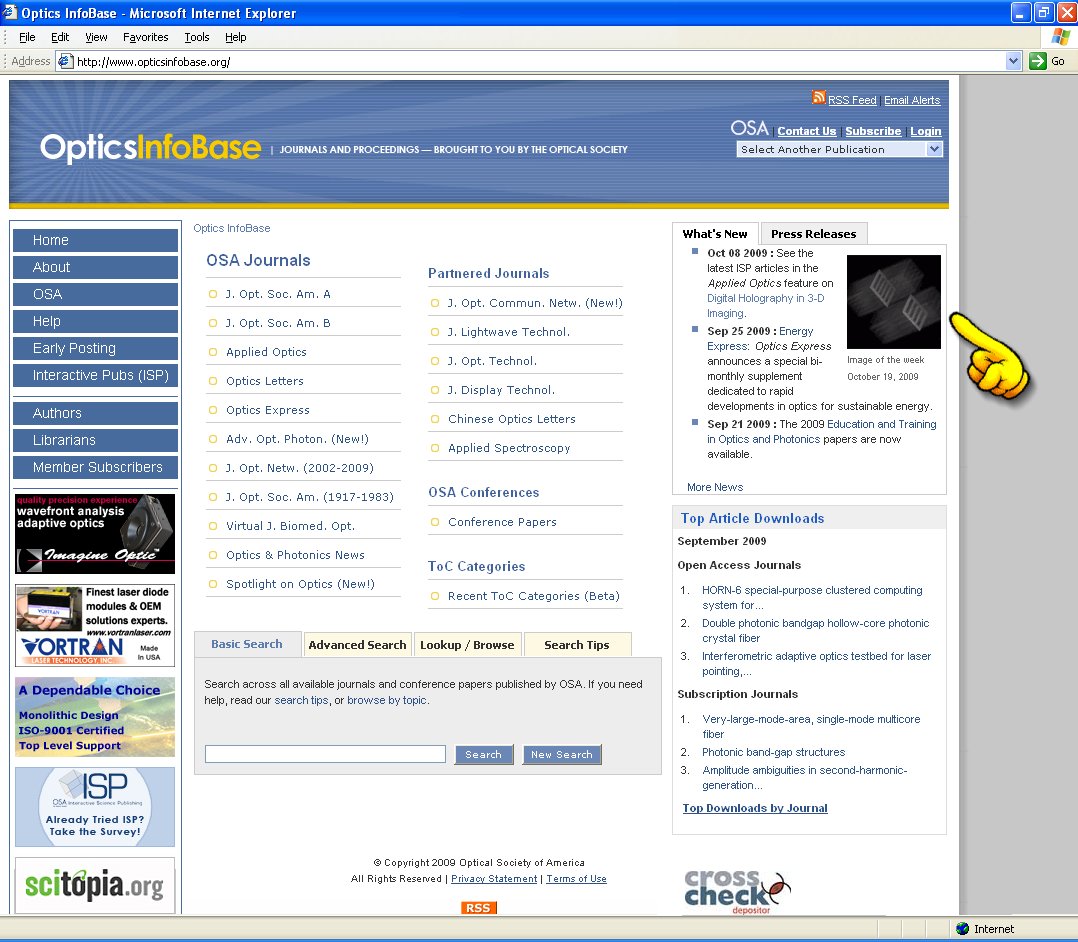Open the Conference Papers link
Viewport: 1078px width, 942px height.
pos(502,522)
